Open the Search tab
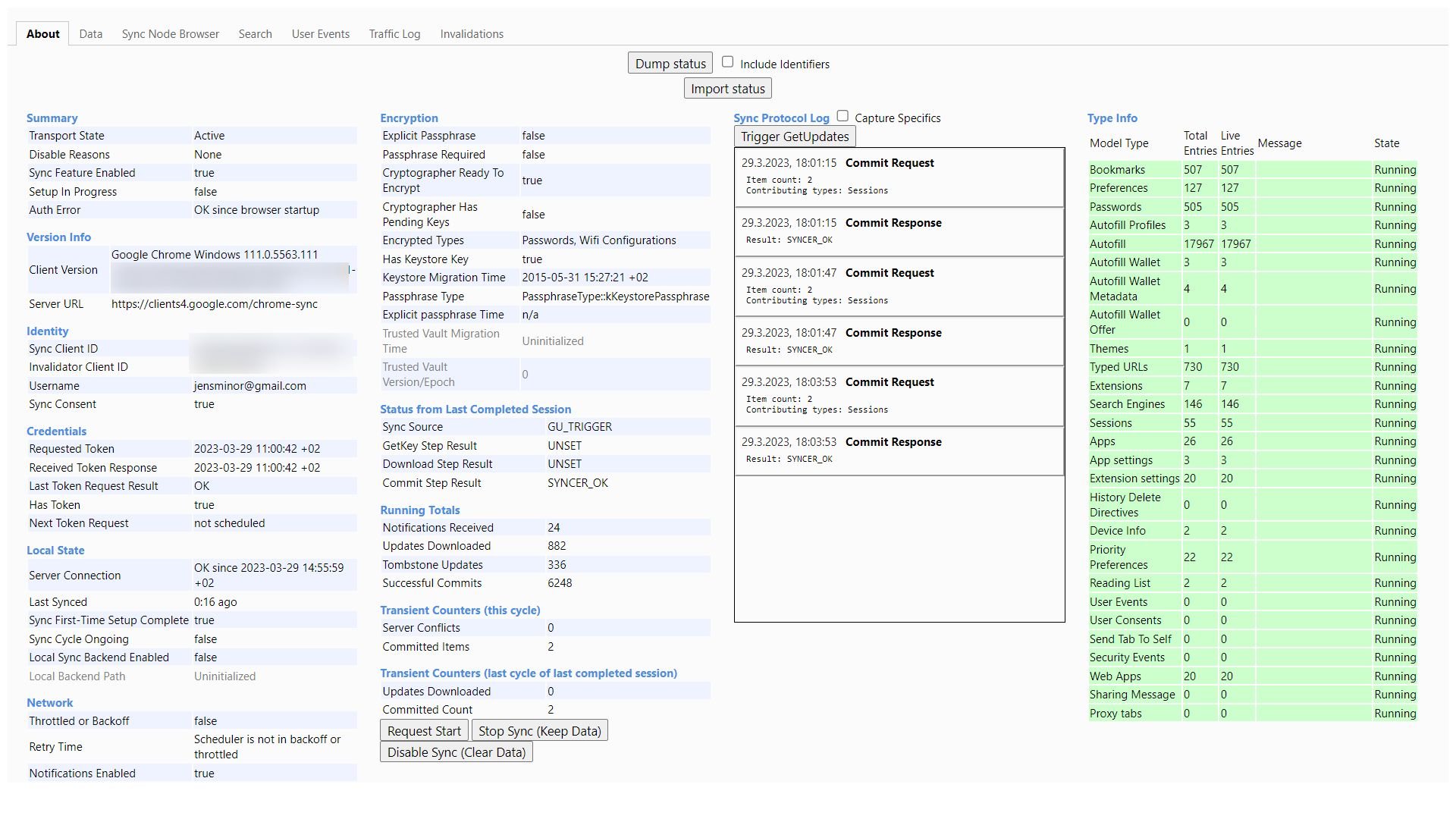This screenshot has height=819, width=1456. [255, 34]
